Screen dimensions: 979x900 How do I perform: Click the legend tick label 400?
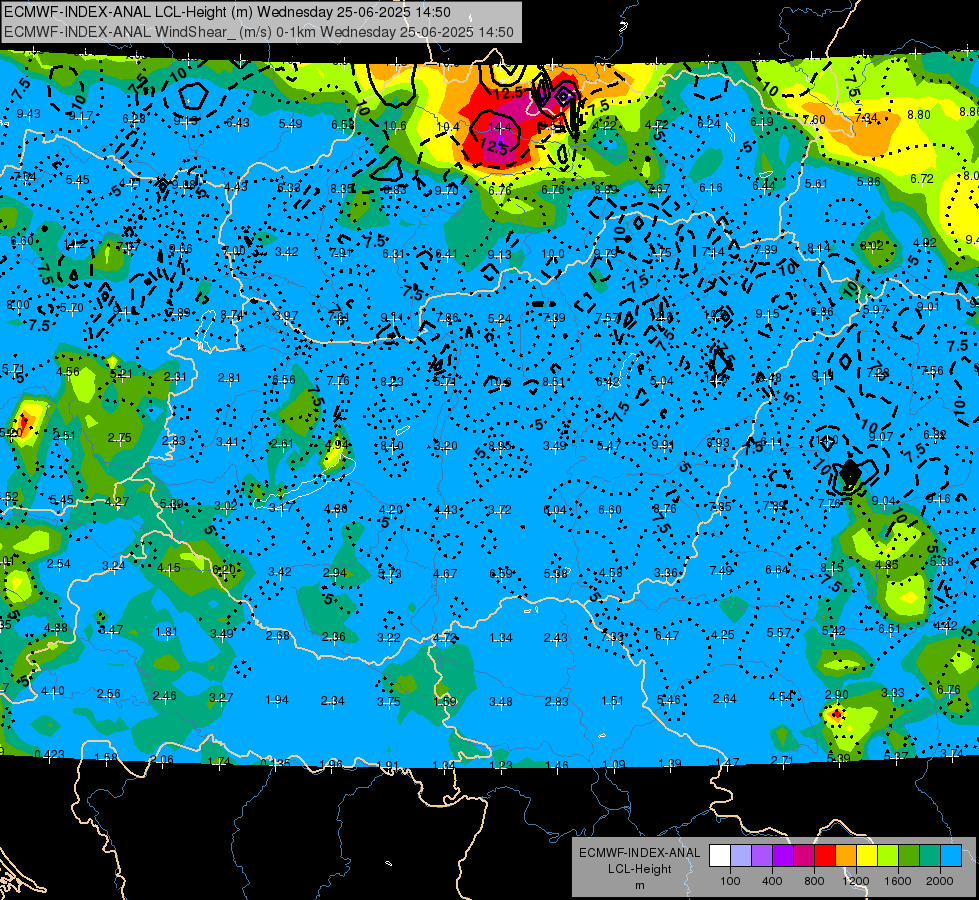[772, 881]
